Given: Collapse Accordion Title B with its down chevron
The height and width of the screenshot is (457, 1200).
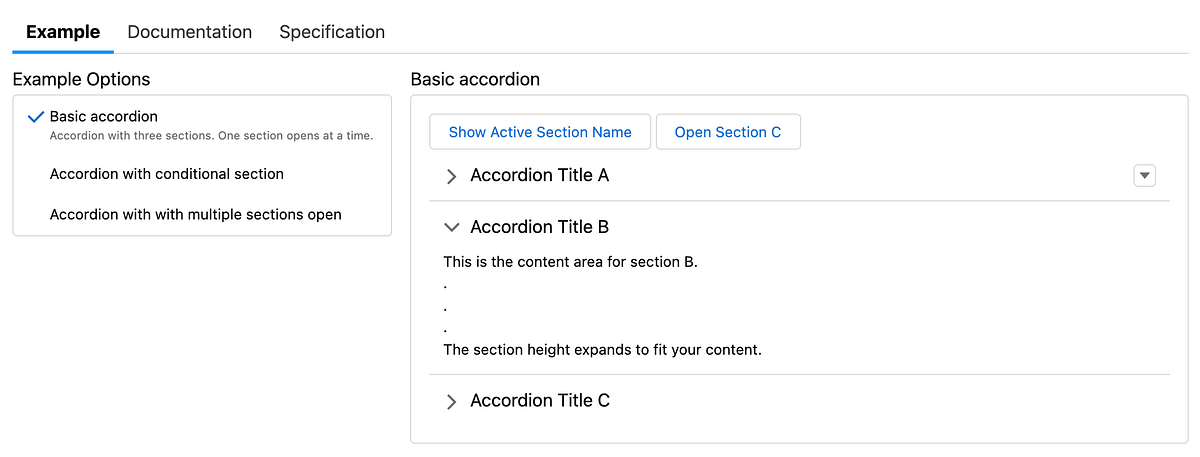Looking at the screenshot, I should 451,228.
